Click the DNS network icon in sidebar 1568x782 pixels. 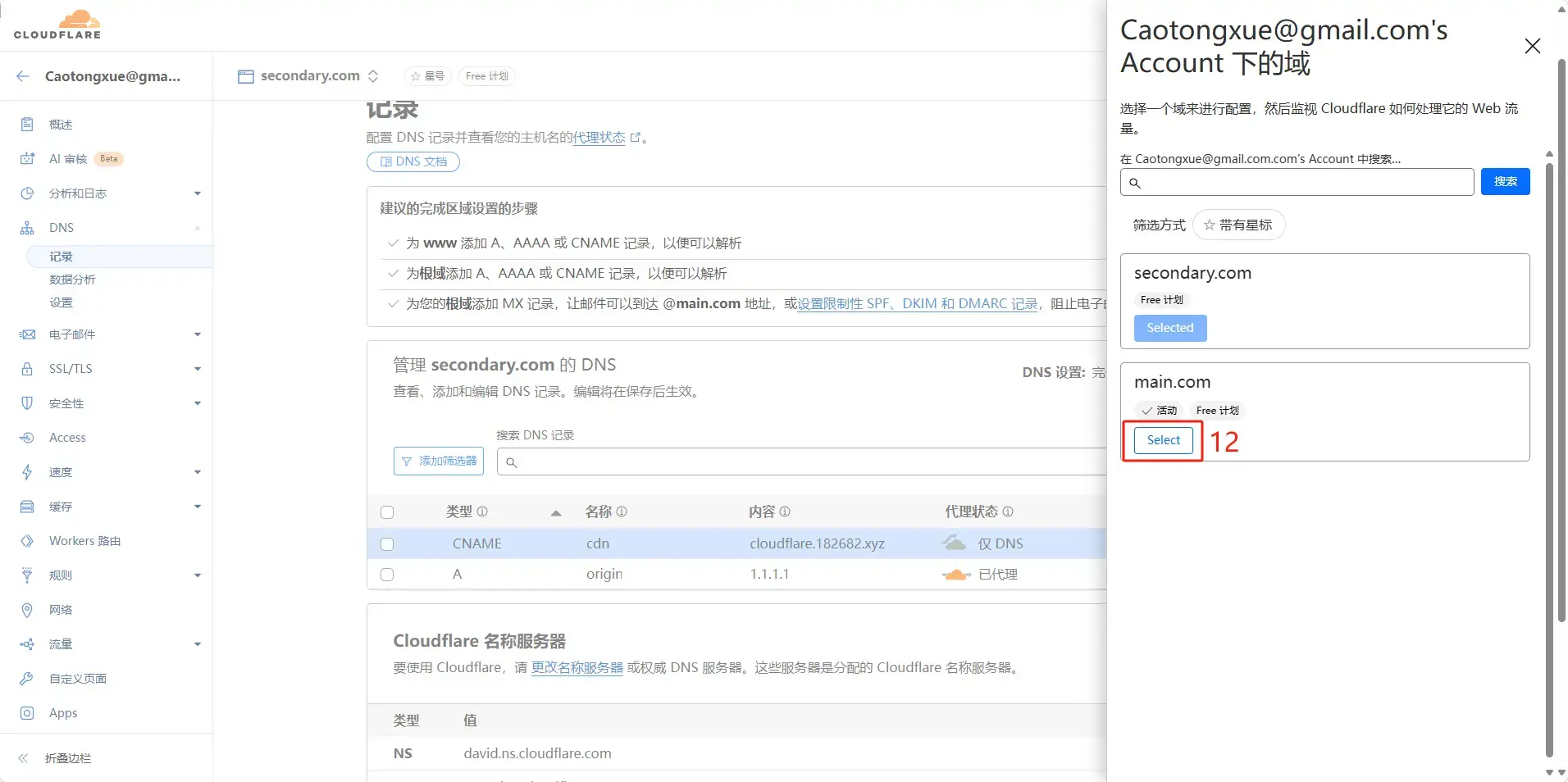tap(27, 228)
